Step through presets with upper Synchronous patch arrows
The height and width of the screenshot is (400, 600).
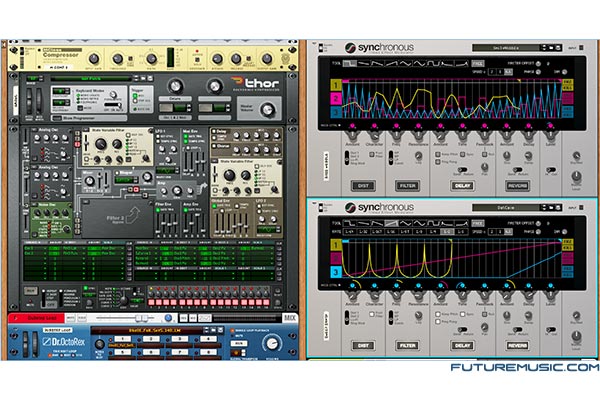pos(545,48)
